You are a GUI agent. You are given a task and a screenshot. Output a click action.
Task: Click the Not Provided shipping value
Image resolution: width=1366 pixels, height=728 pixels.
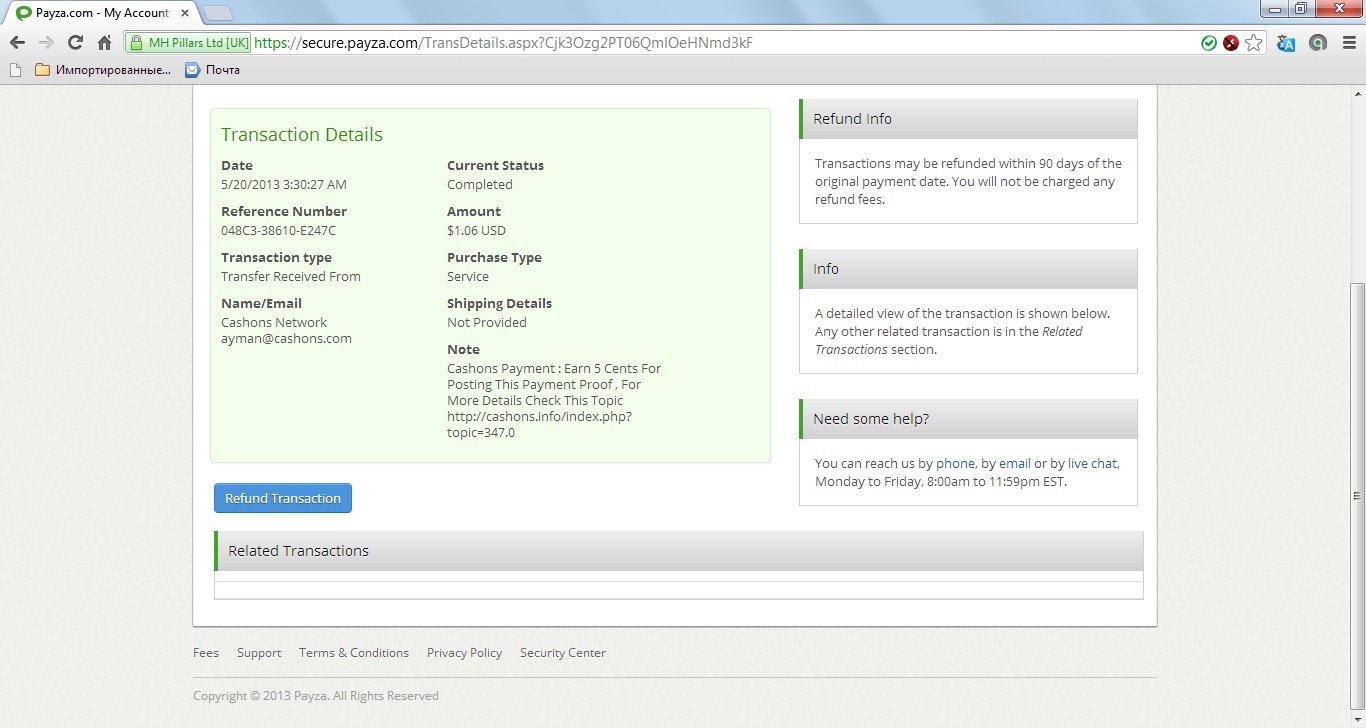click(x=487, y=323)
